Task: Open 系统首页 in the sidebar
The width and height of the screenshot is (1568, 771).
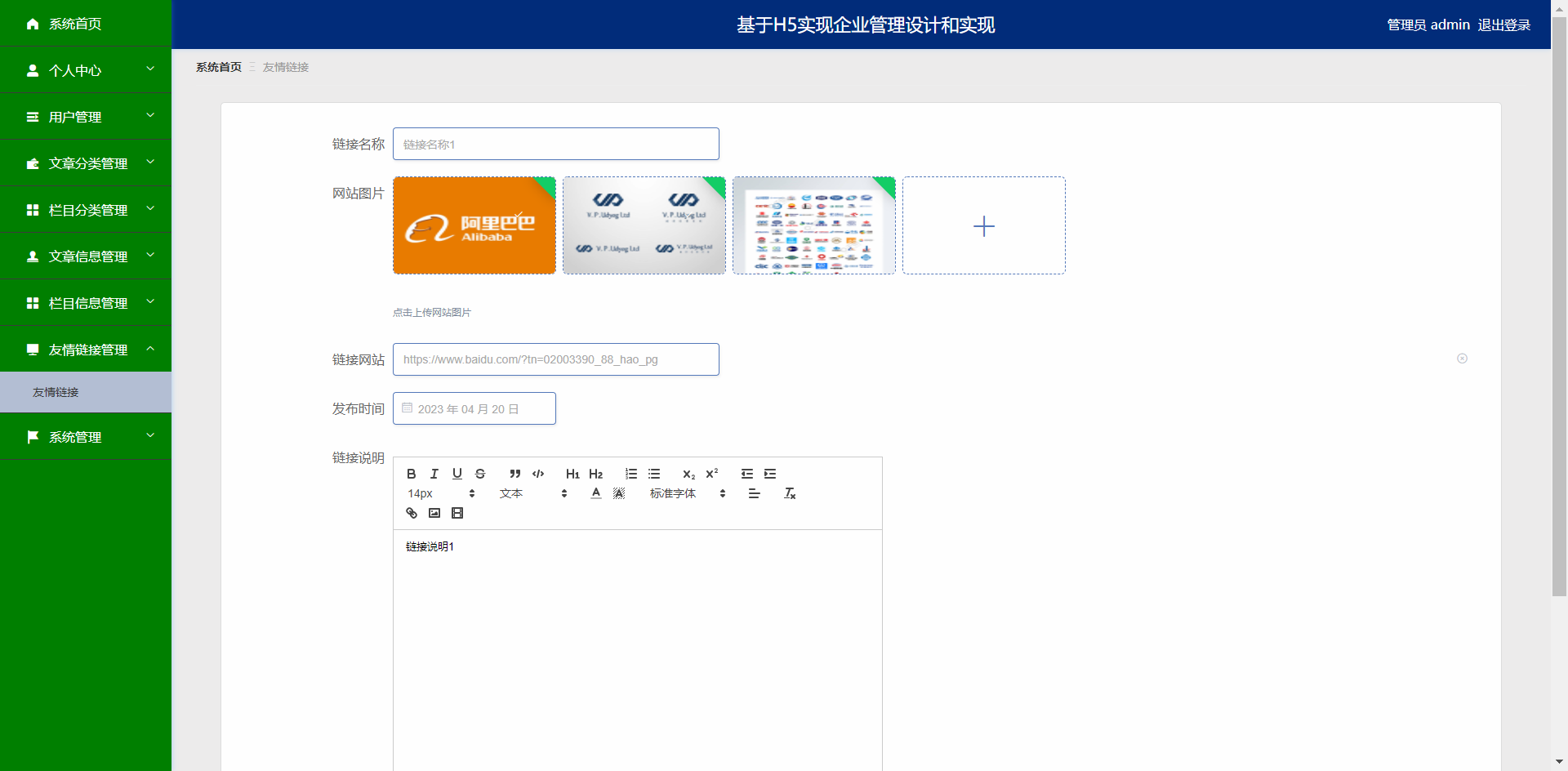Action: click(75, 24)
